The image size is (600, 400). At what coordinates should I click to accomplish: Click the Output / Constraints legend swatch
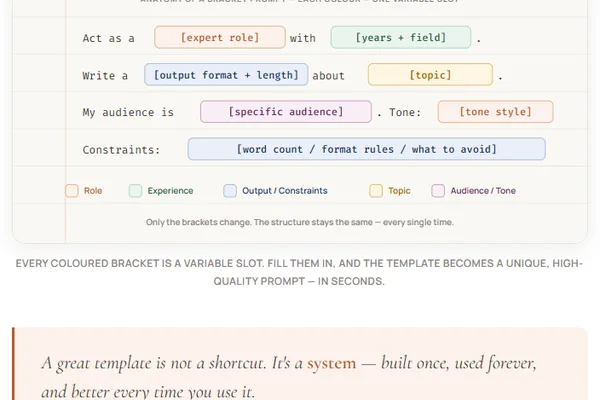click(x=230, y=191)
